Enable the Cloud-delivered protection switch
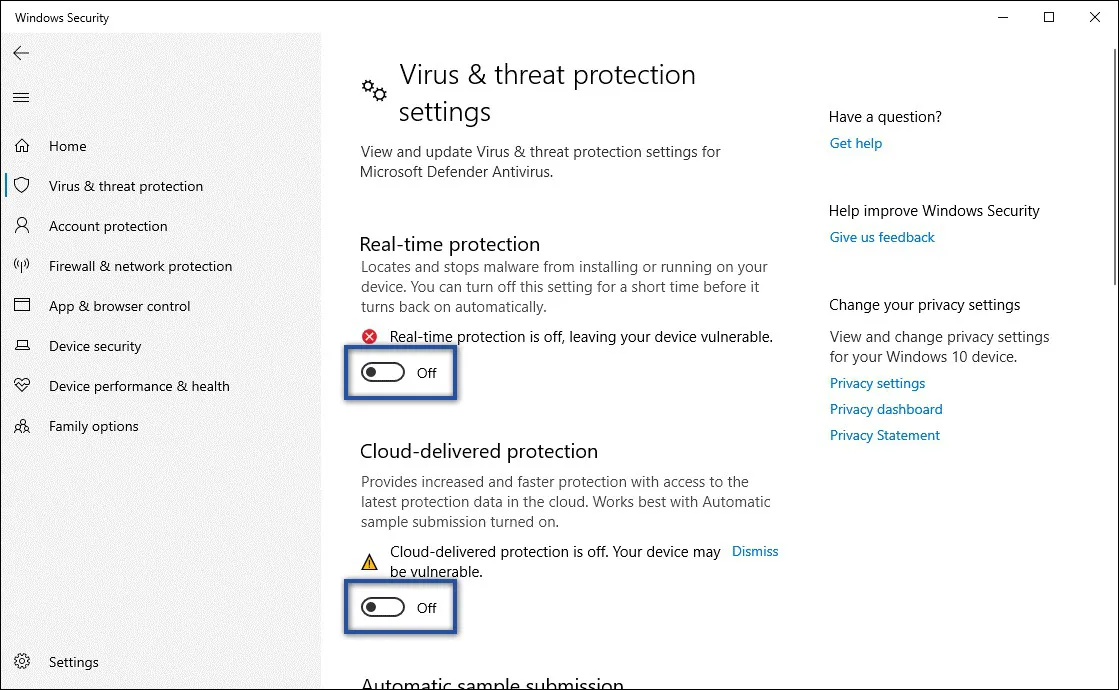 click(383, 608)
